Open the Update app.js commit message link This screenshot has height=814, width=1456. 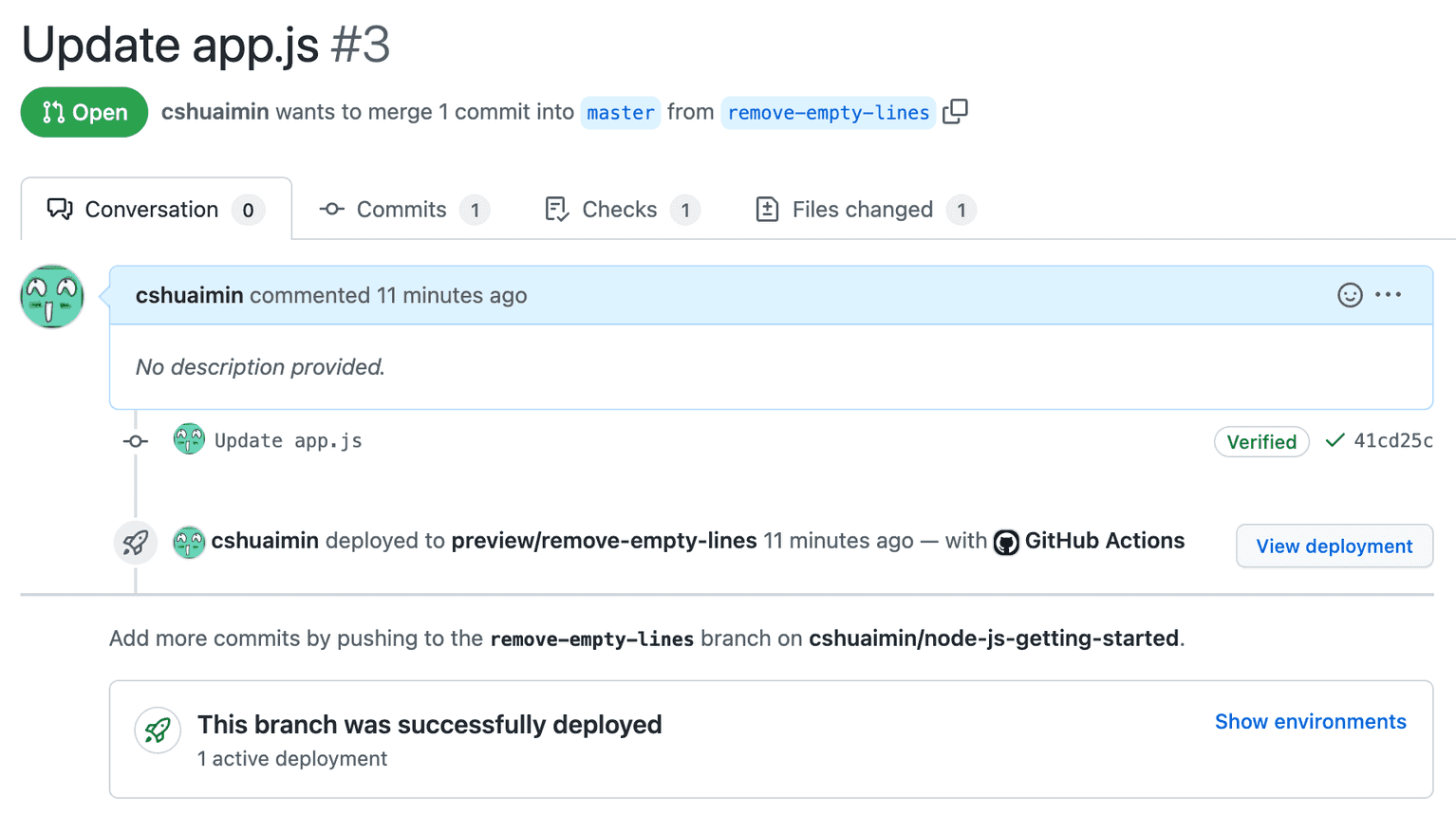(289, 440)
